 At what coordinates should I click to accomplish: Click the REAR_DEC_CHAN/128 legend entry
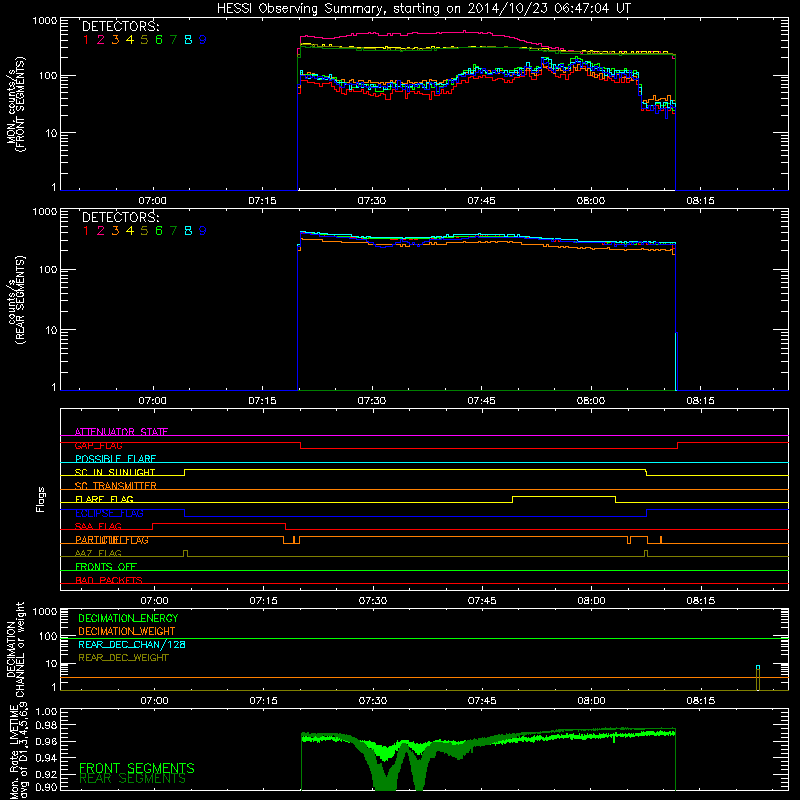point(132,644)
